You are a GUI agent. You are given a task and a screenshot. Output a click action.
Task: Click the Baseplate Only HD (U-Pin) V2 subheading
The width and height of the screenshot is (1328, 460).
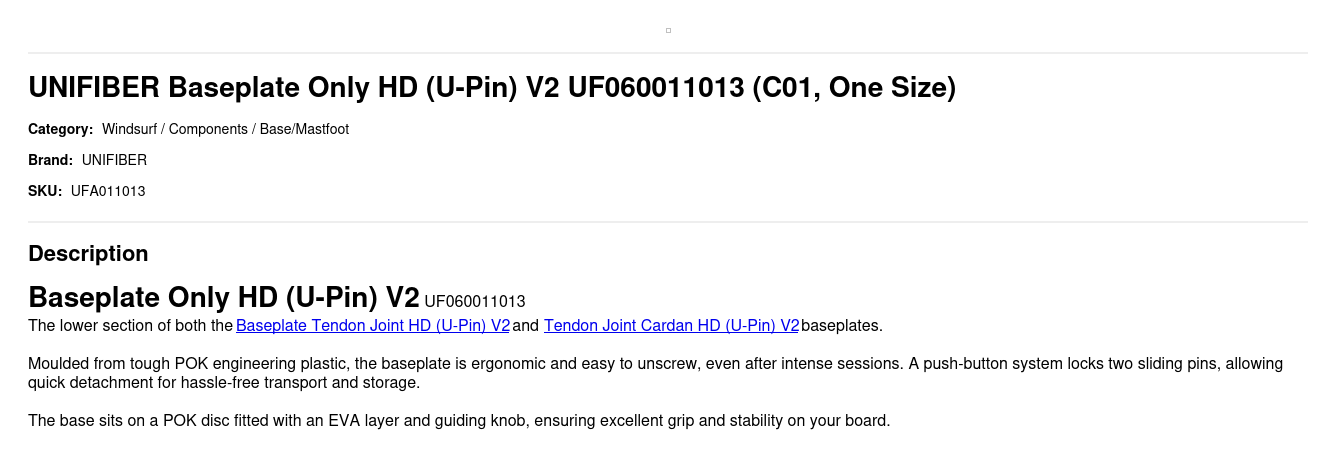224,297
